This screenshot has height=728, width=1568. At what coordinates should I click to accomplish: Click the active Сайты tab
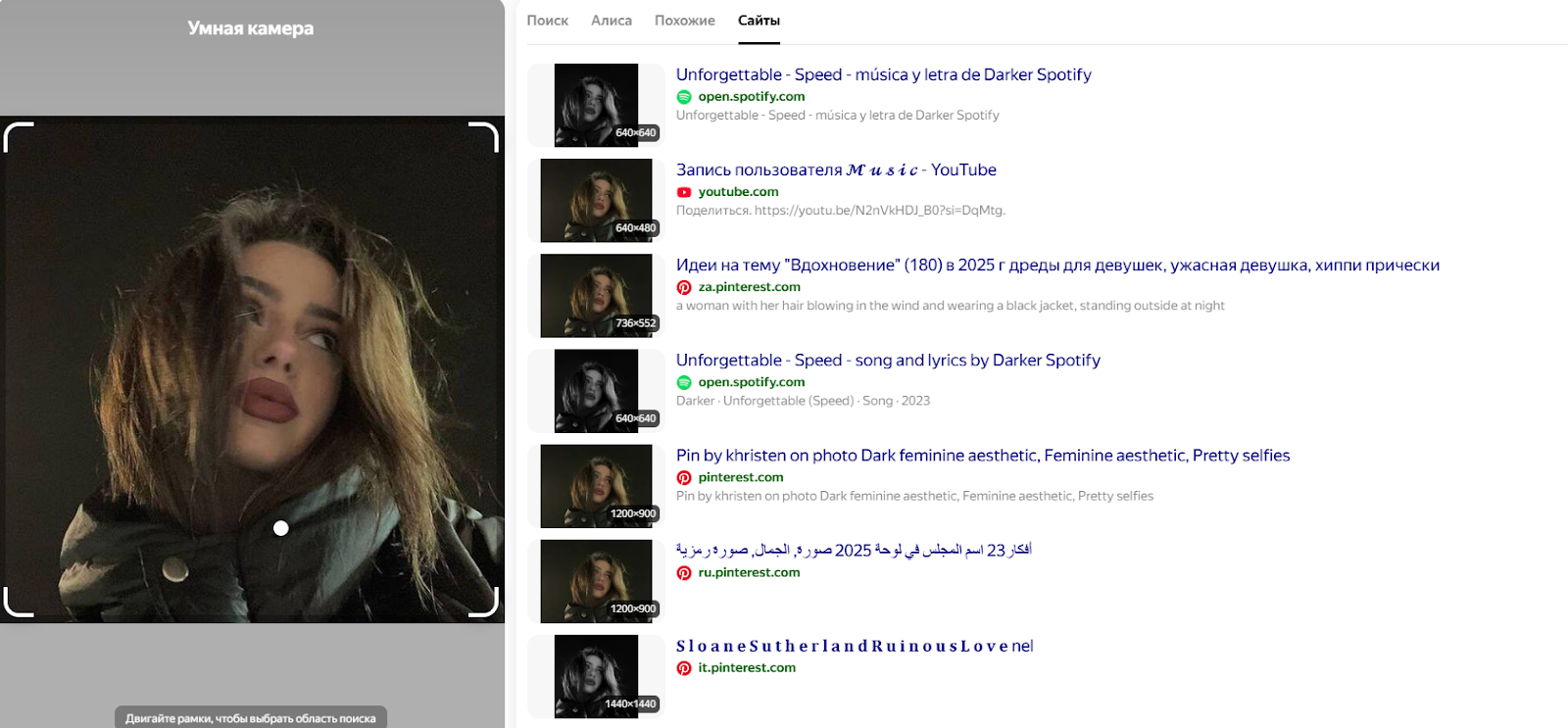[x=759, y=21]
